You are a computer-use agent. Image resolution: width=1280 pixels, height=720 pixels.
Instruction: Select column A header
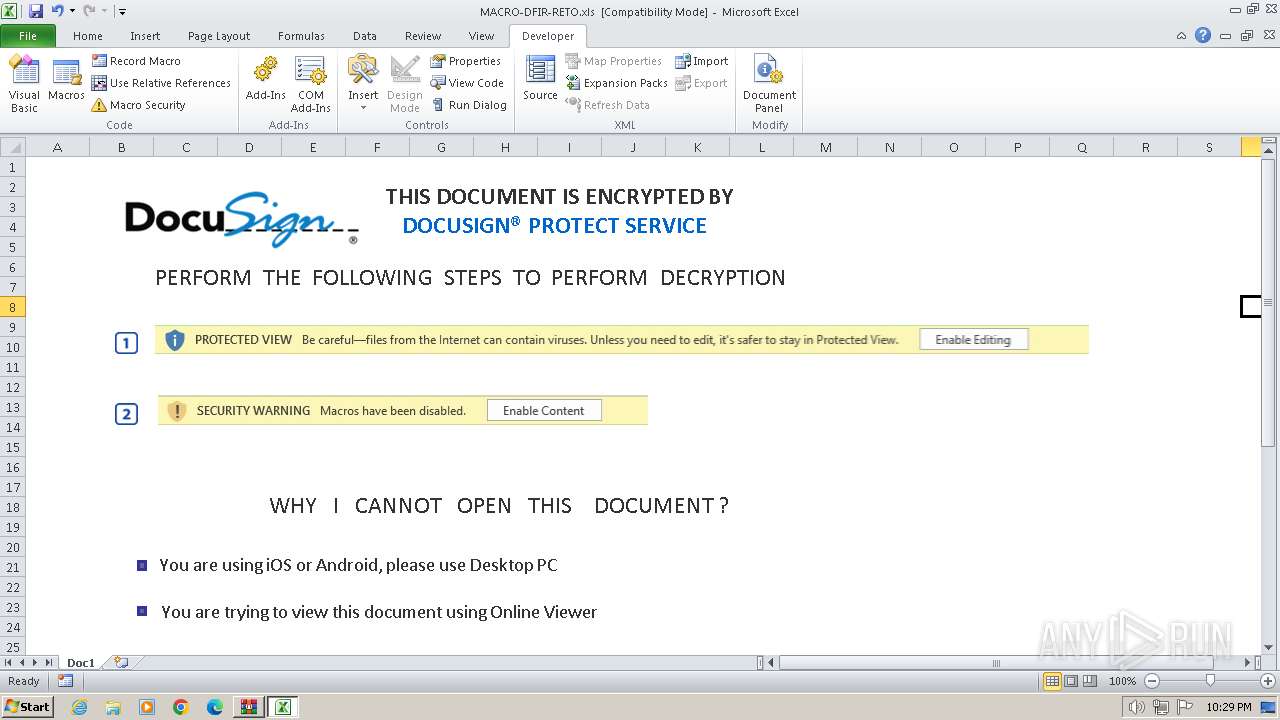57,147
